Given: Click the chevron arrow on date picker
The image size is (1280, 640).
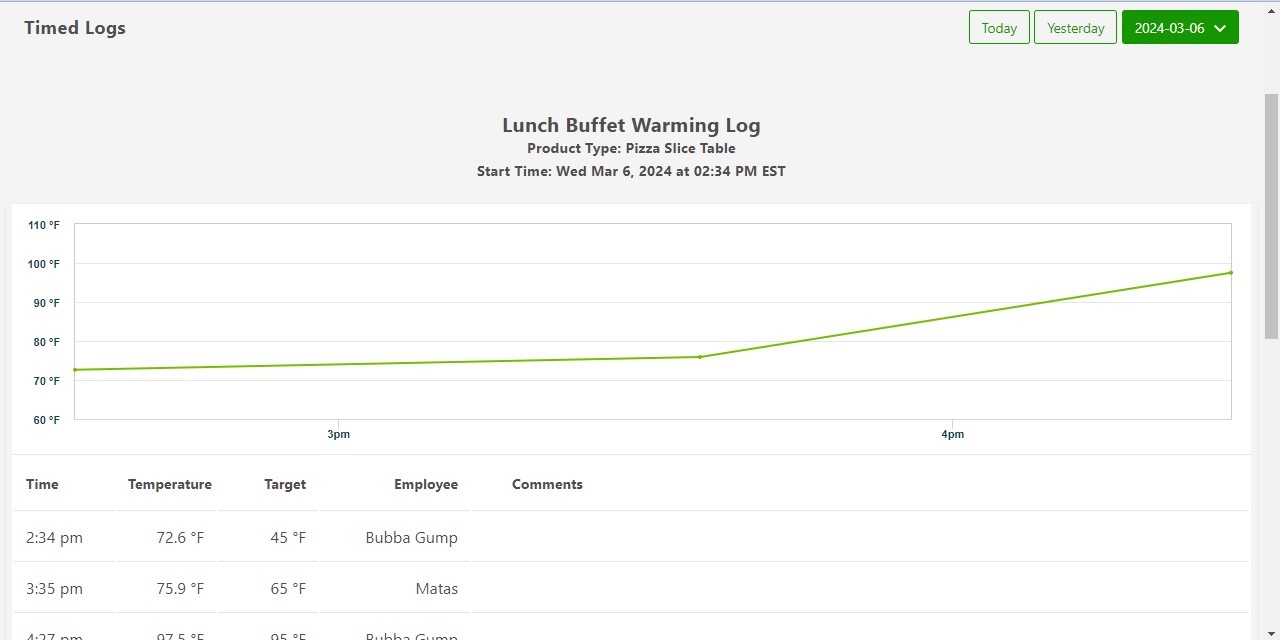Looking at the screenshot, I should pos(1220,28).
